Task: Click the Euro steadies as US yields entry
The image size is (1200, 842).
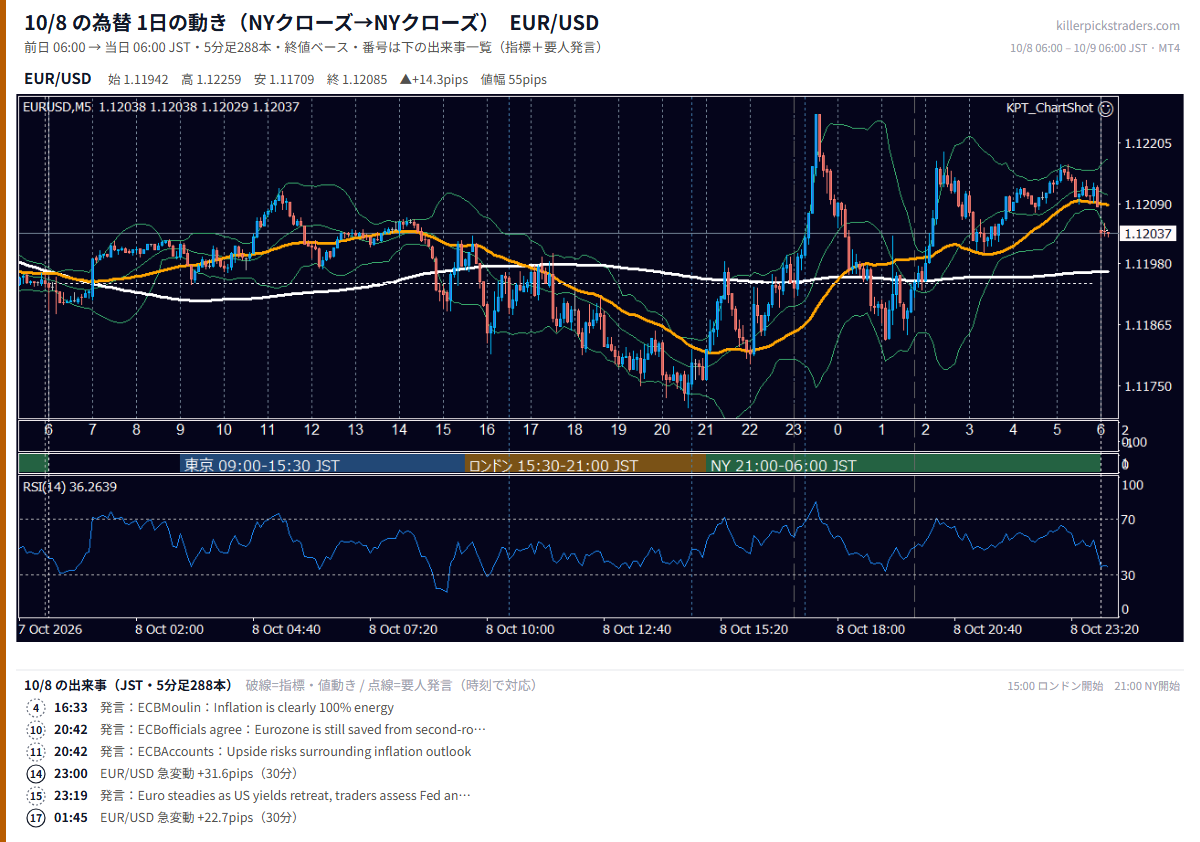Action: (285, 796)
